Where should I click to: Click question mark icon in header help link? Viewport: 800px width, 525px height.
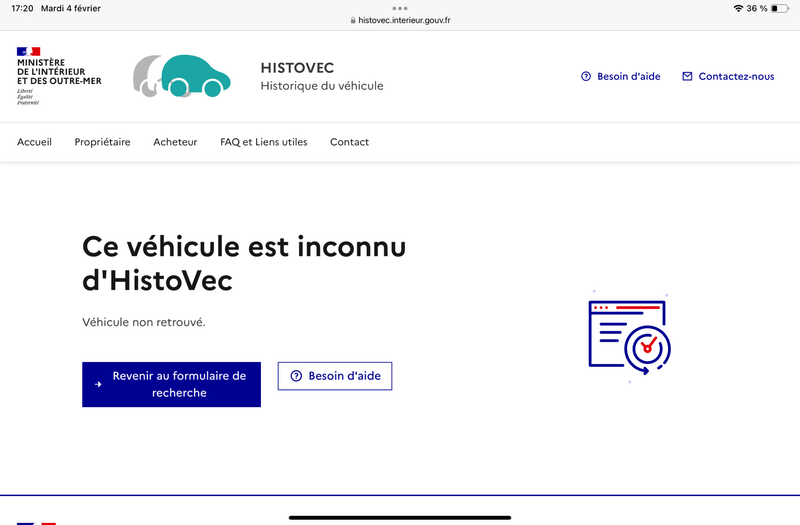tap(586, 77)
